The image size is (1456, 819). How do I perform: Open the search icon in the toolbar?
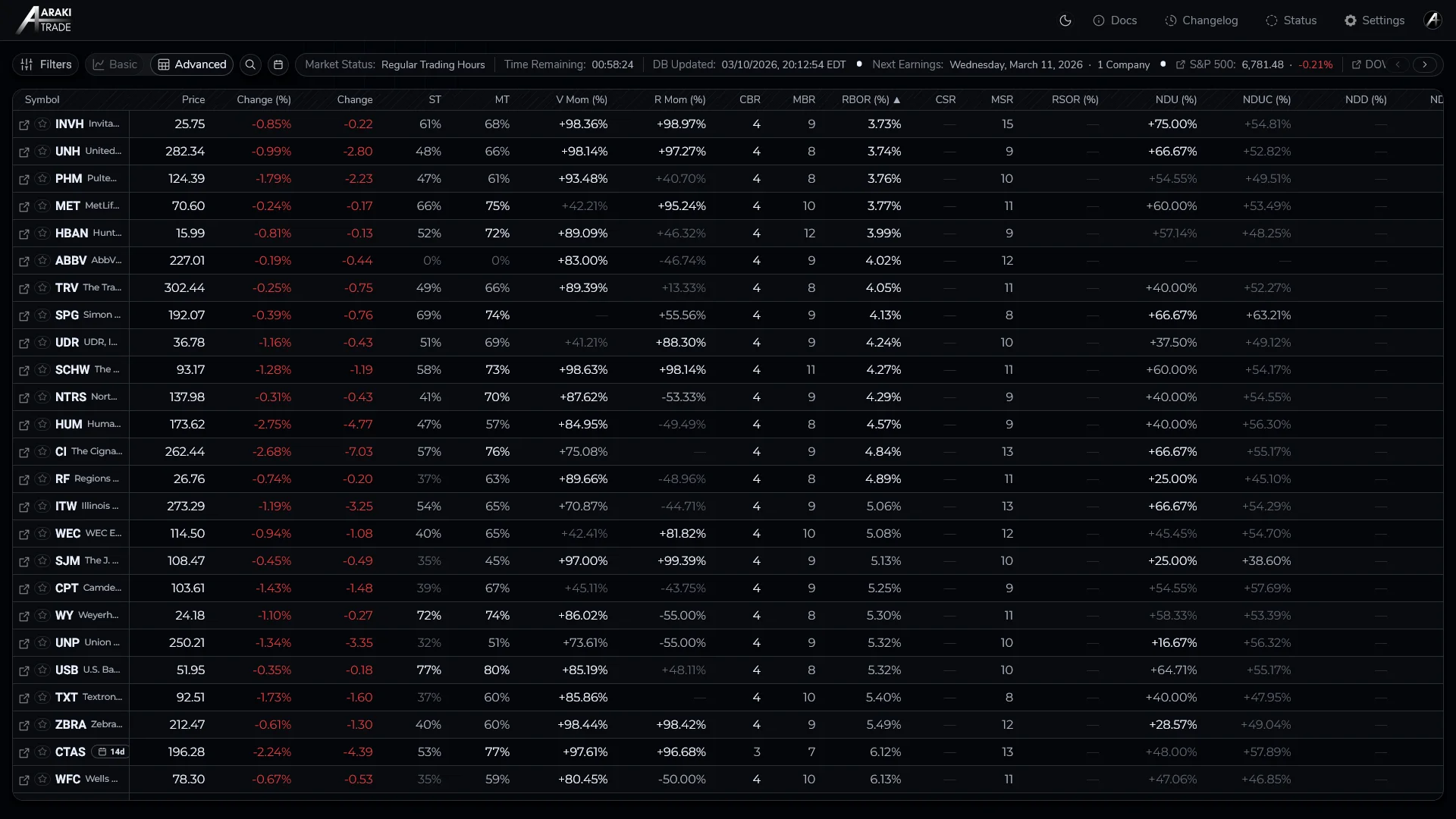click(250, 64)
